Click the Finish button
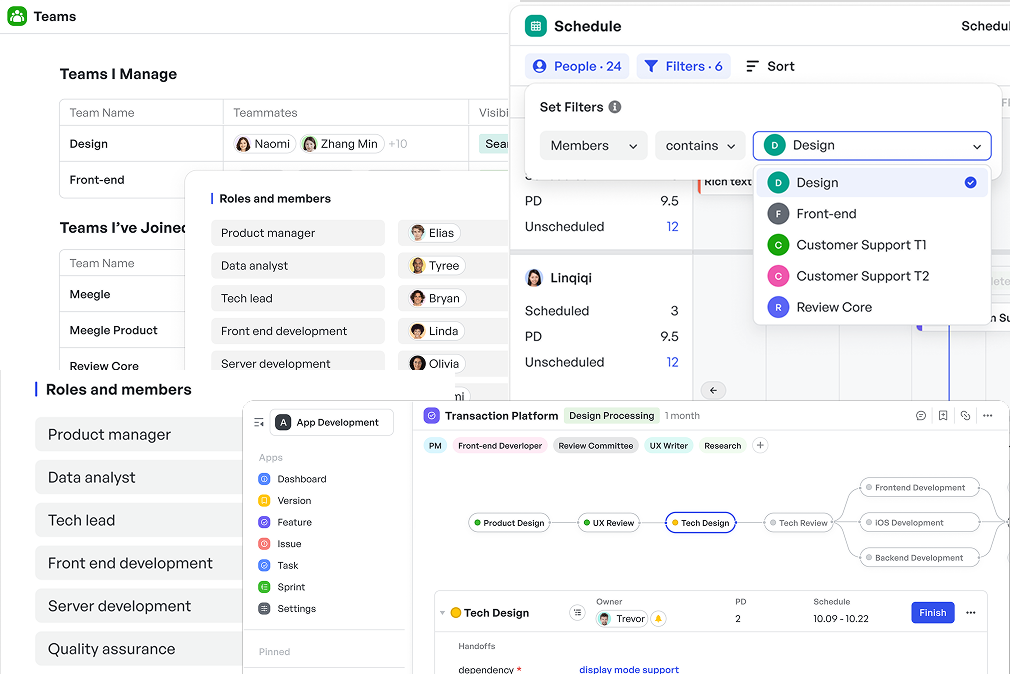1010x674 pixels. [932, 613]
